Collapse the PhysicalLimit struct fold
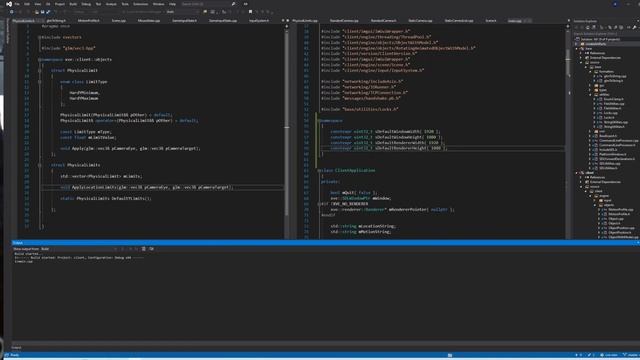 pos(40,70)
